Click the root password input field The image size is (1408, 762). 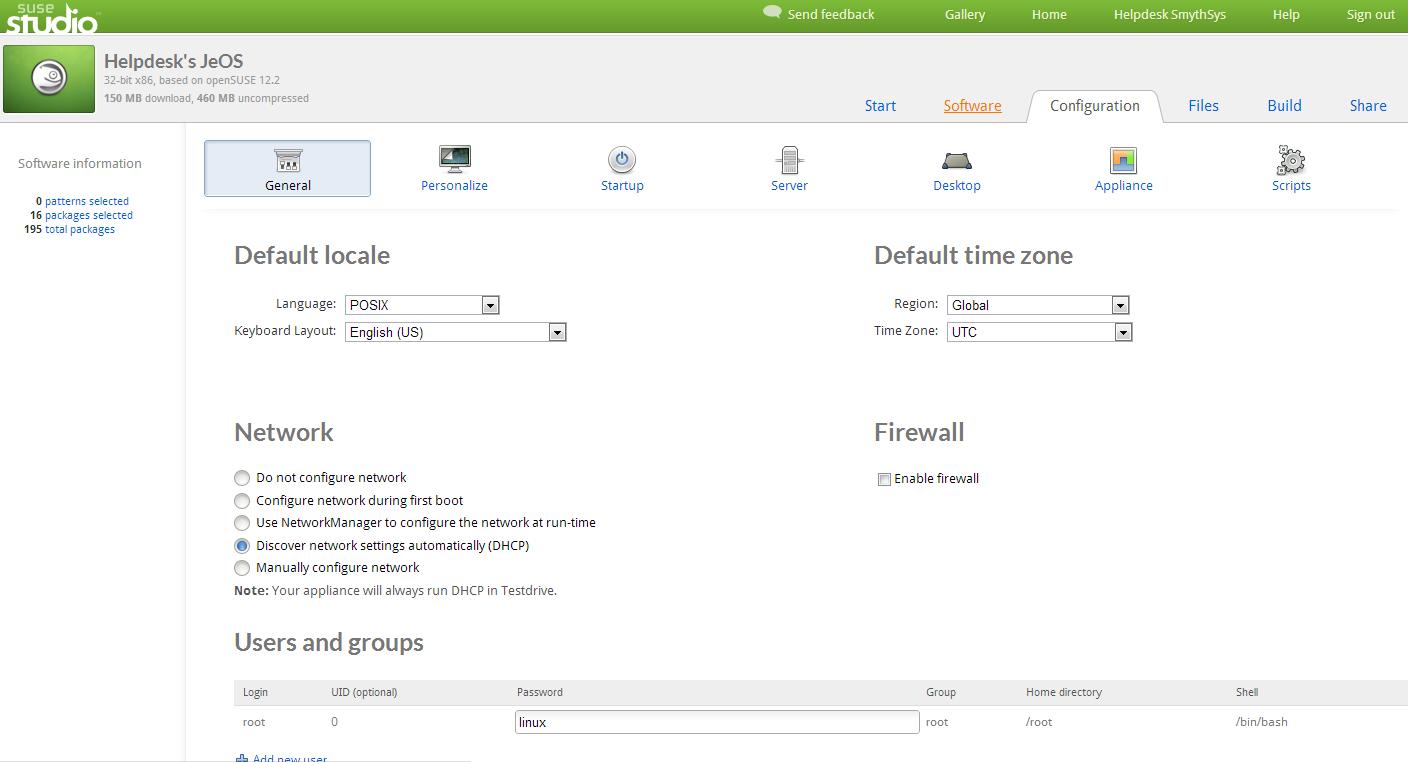(x=716, y=722)
